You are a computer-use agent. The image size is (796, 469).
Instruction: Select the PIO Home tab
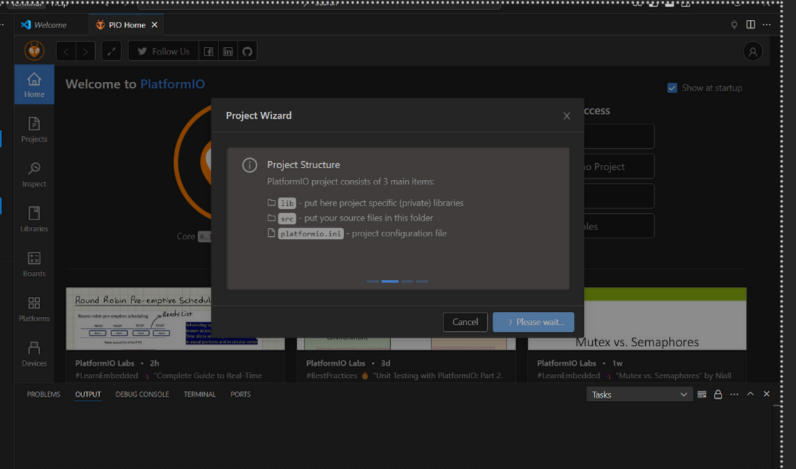tap(126, 25)
